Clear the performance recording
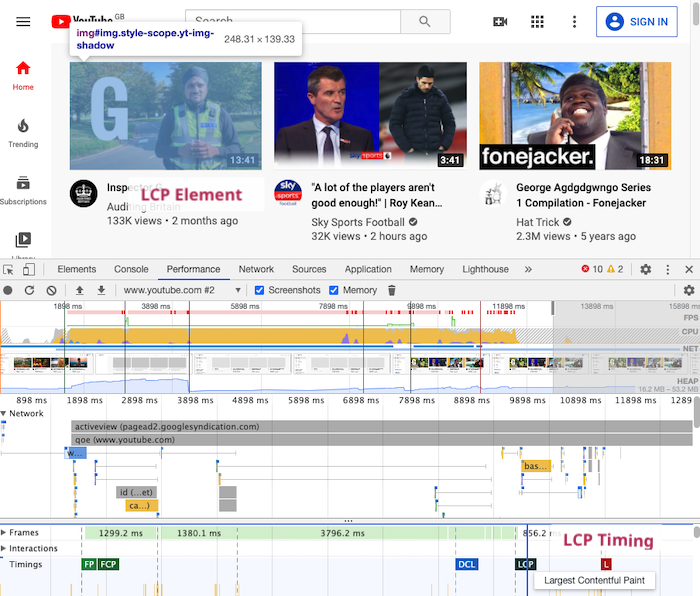 (51, 290)
